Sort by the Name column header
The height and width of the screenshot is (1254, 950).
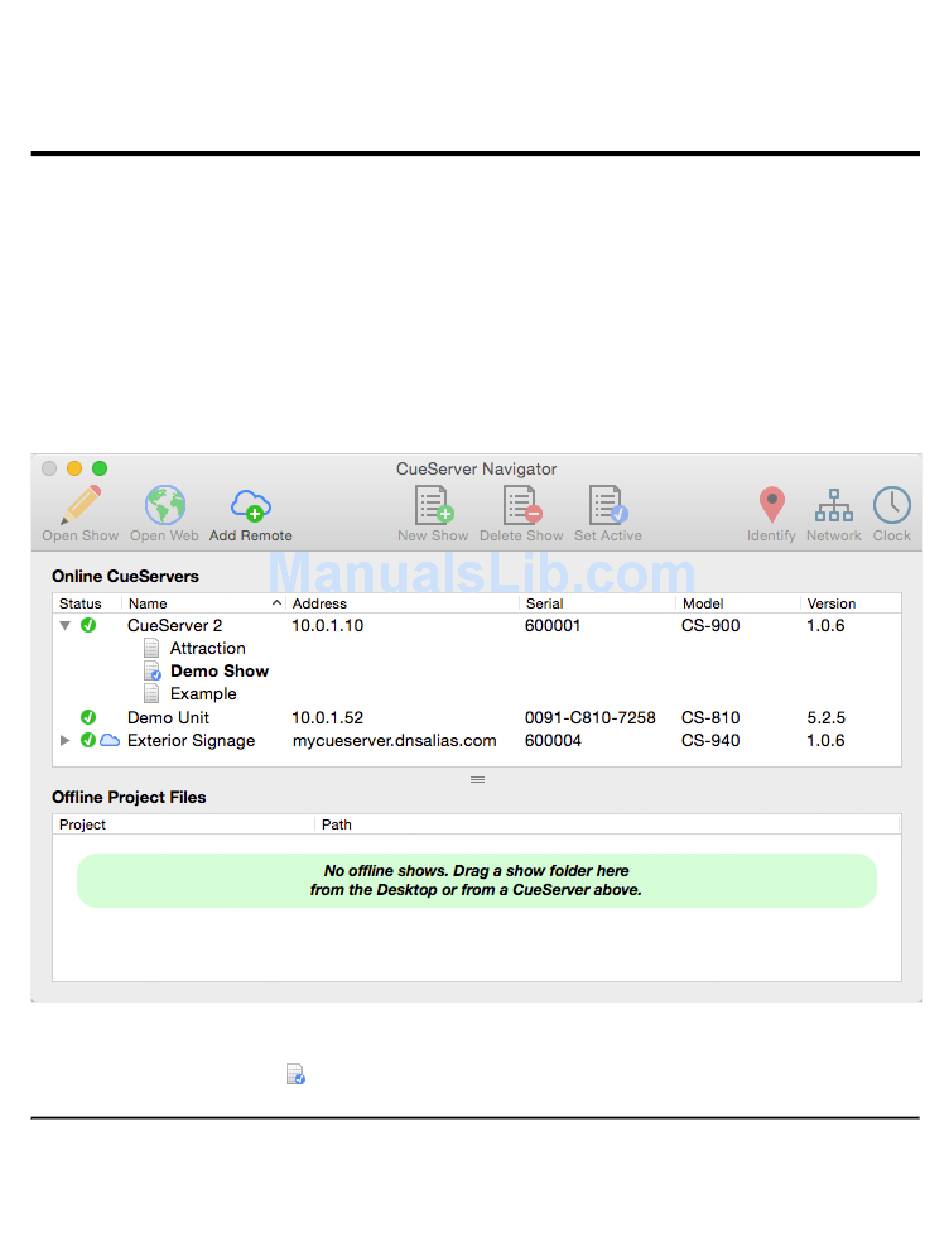coord(204,604)
